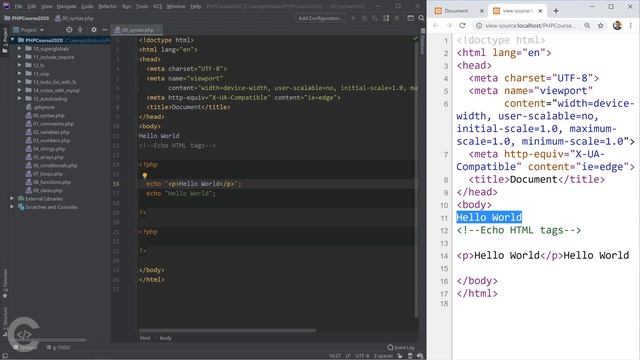
Task: Click the yellow intention lightbulb icon in editor
Action: point(144,176)
